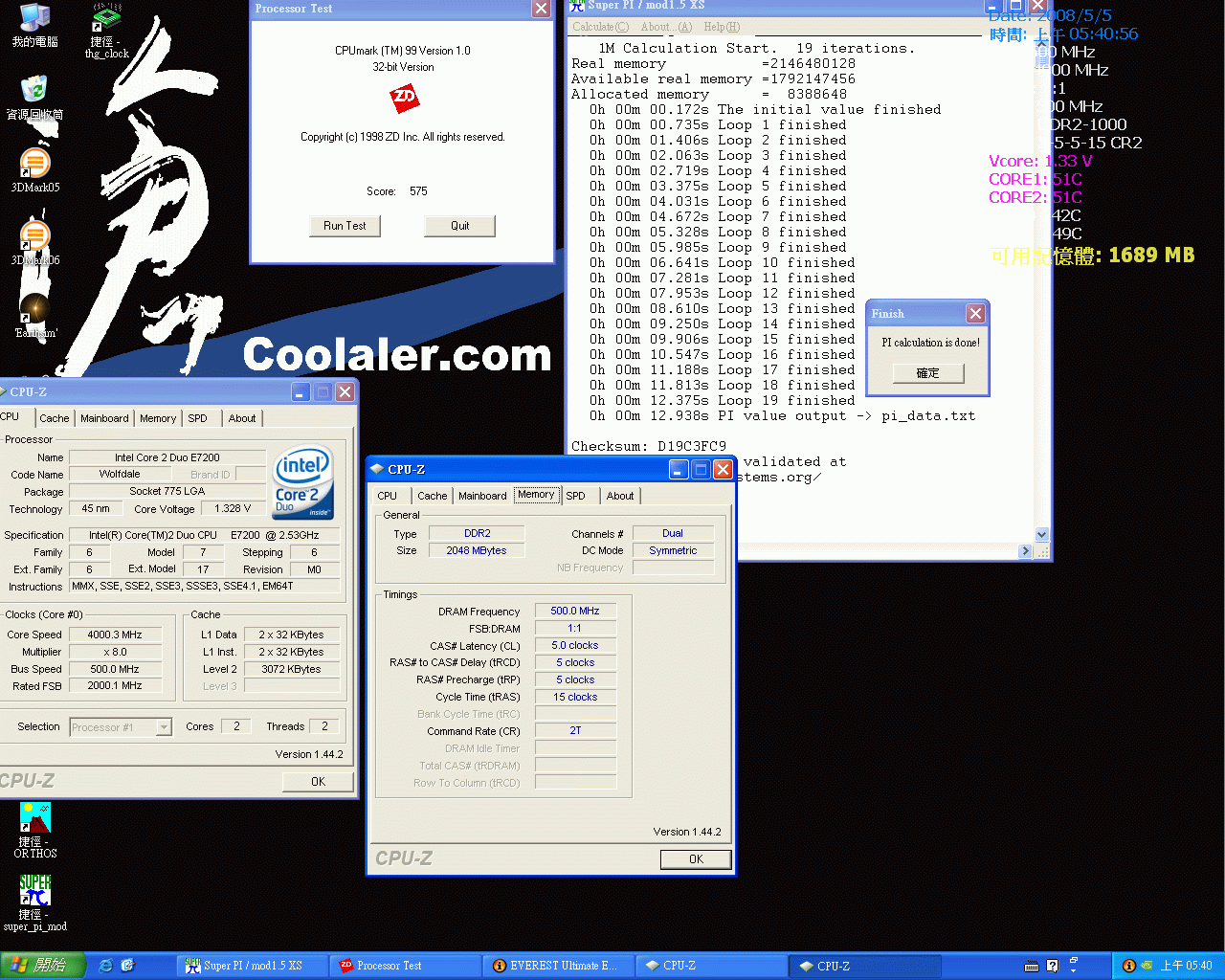The height and width of the screenshot is (980, 1225).
Task: Click the 'Checksum: D19C3FC9' text
Action: pos(649,446)
